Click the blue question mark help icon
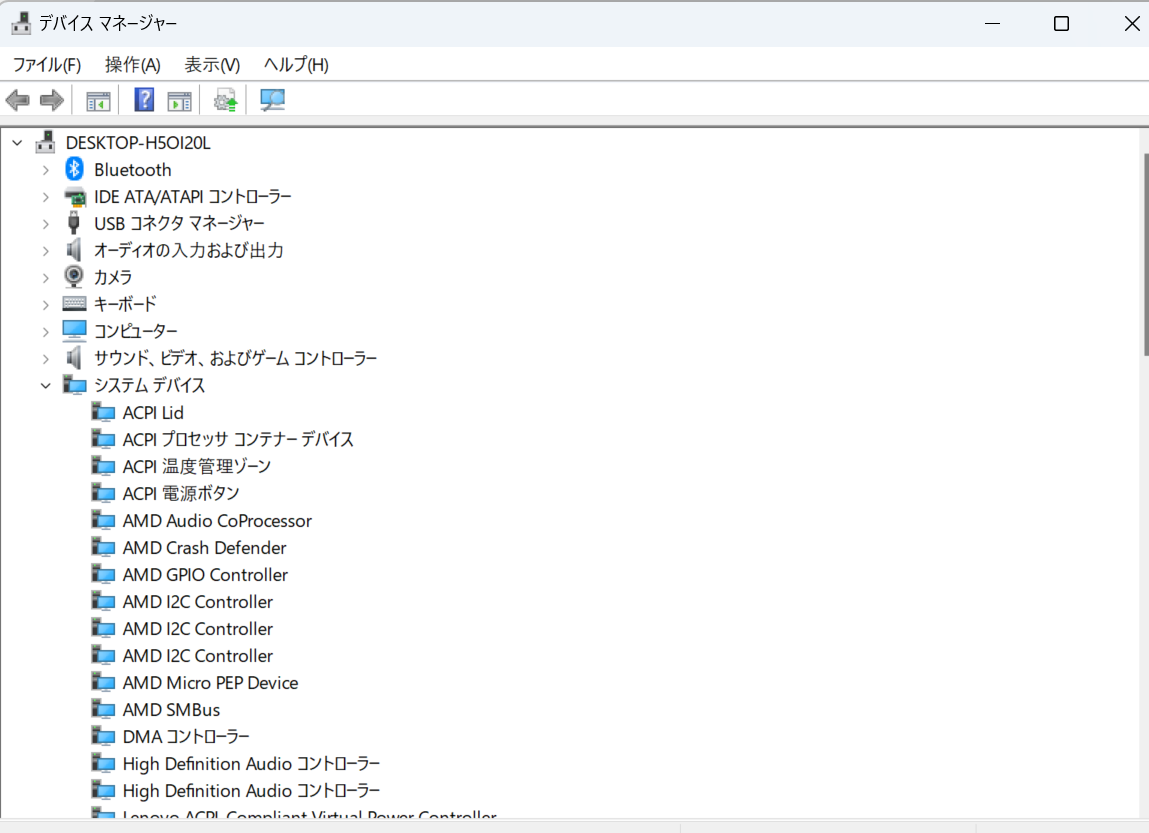 pos(144,100)
